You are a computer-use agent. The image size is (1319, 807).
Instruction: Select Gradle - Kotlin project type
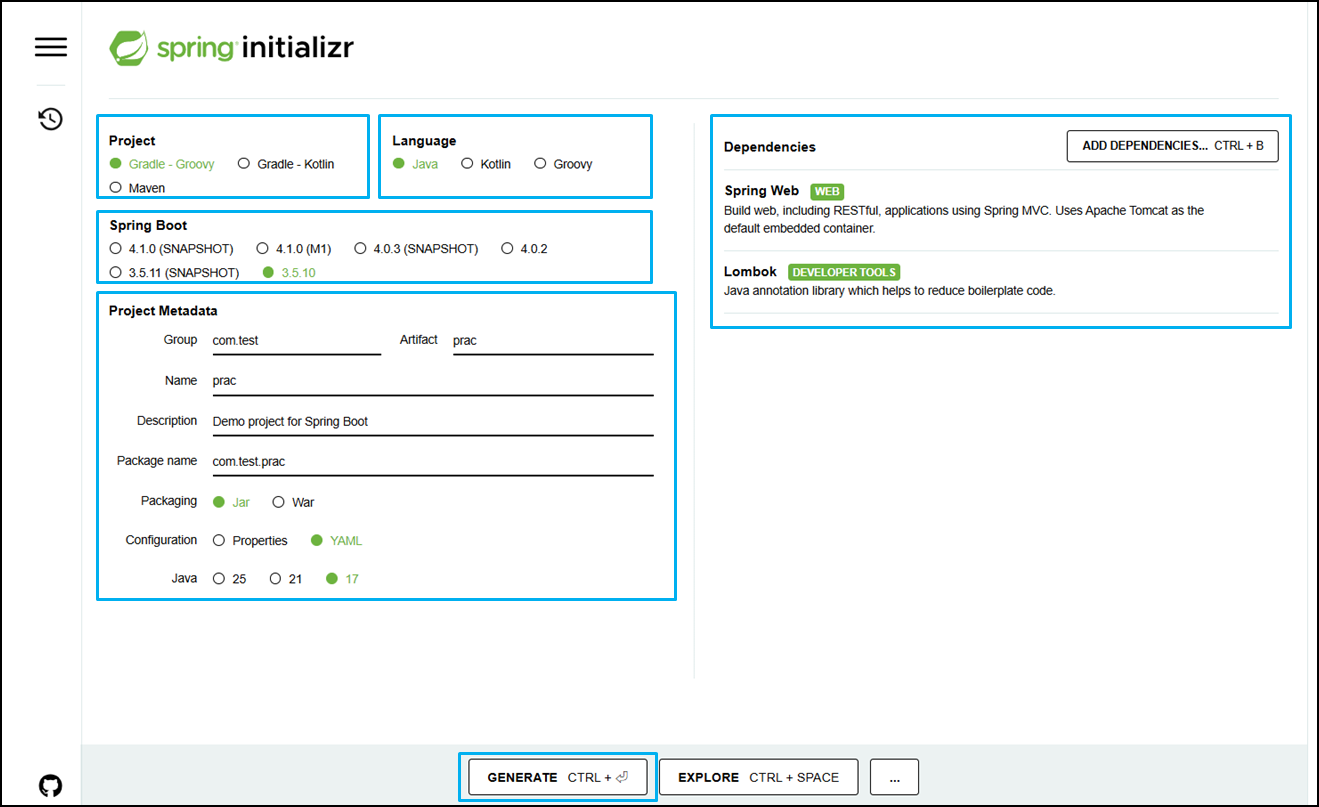(x=286, y=164)
